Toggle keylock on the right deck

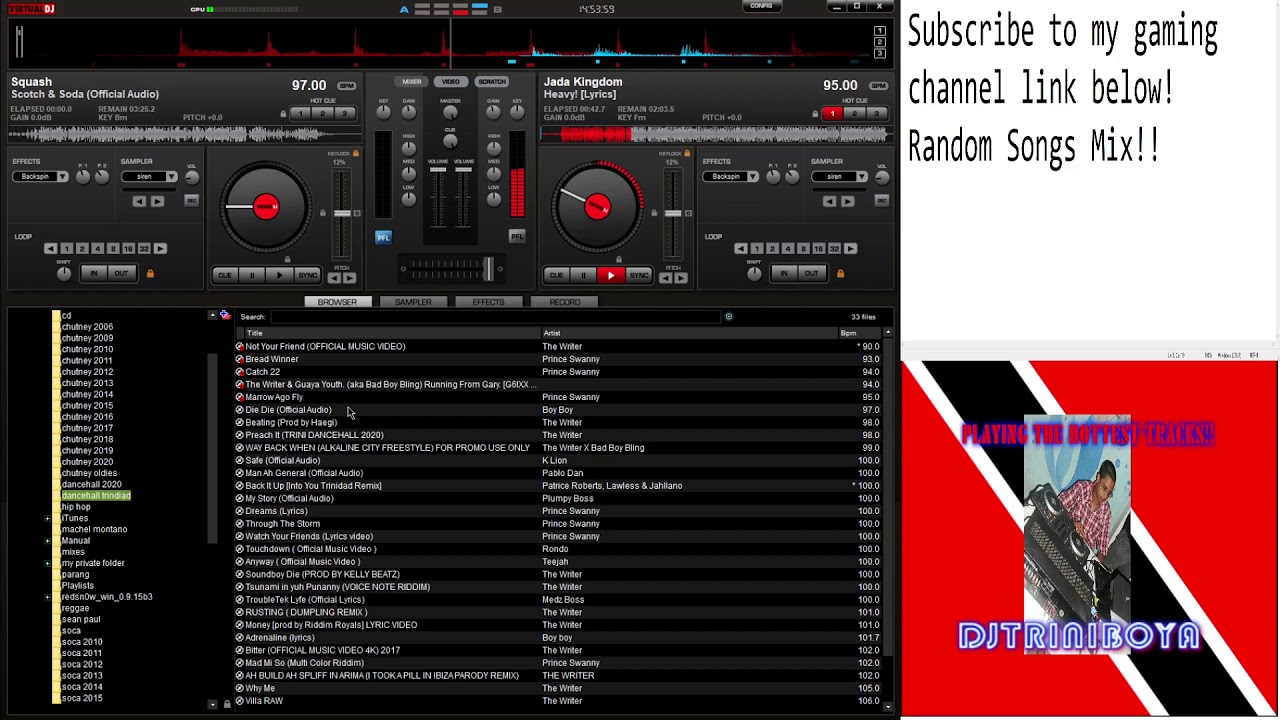[687, 153]
